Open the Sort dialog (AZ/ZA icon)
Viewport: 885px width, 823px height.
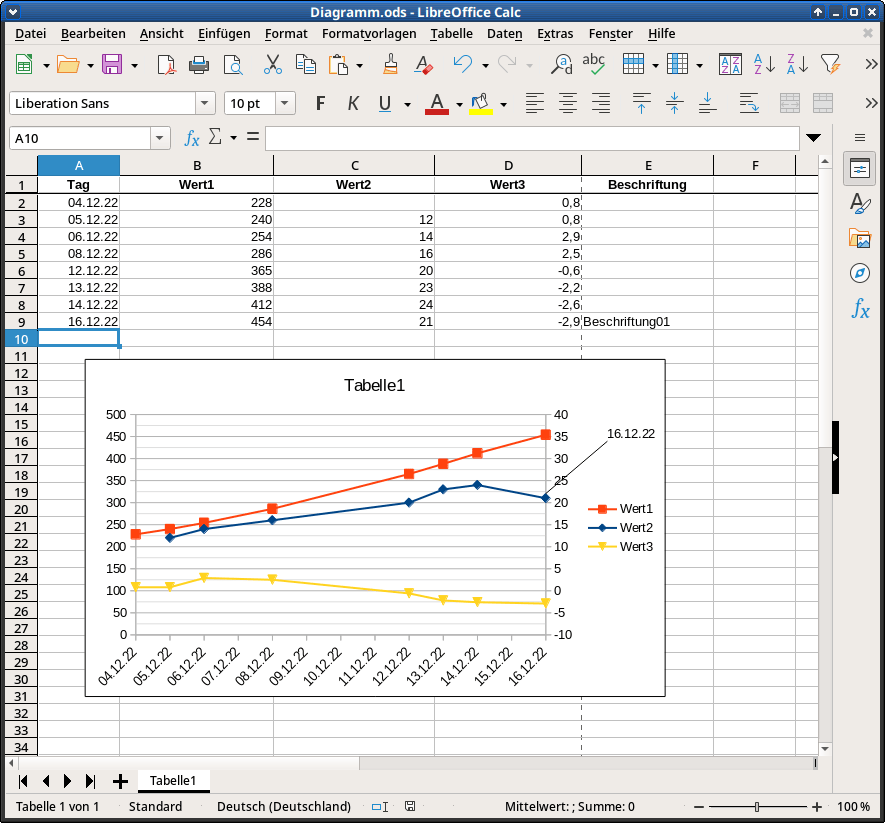coord(730,65)
